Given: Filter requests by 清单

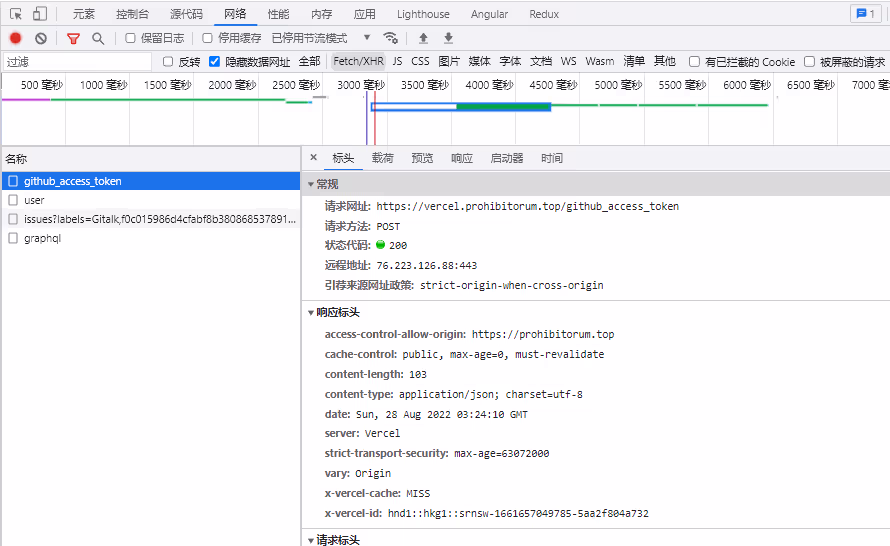Looking at the screenshot, I should tap(634, 61).
